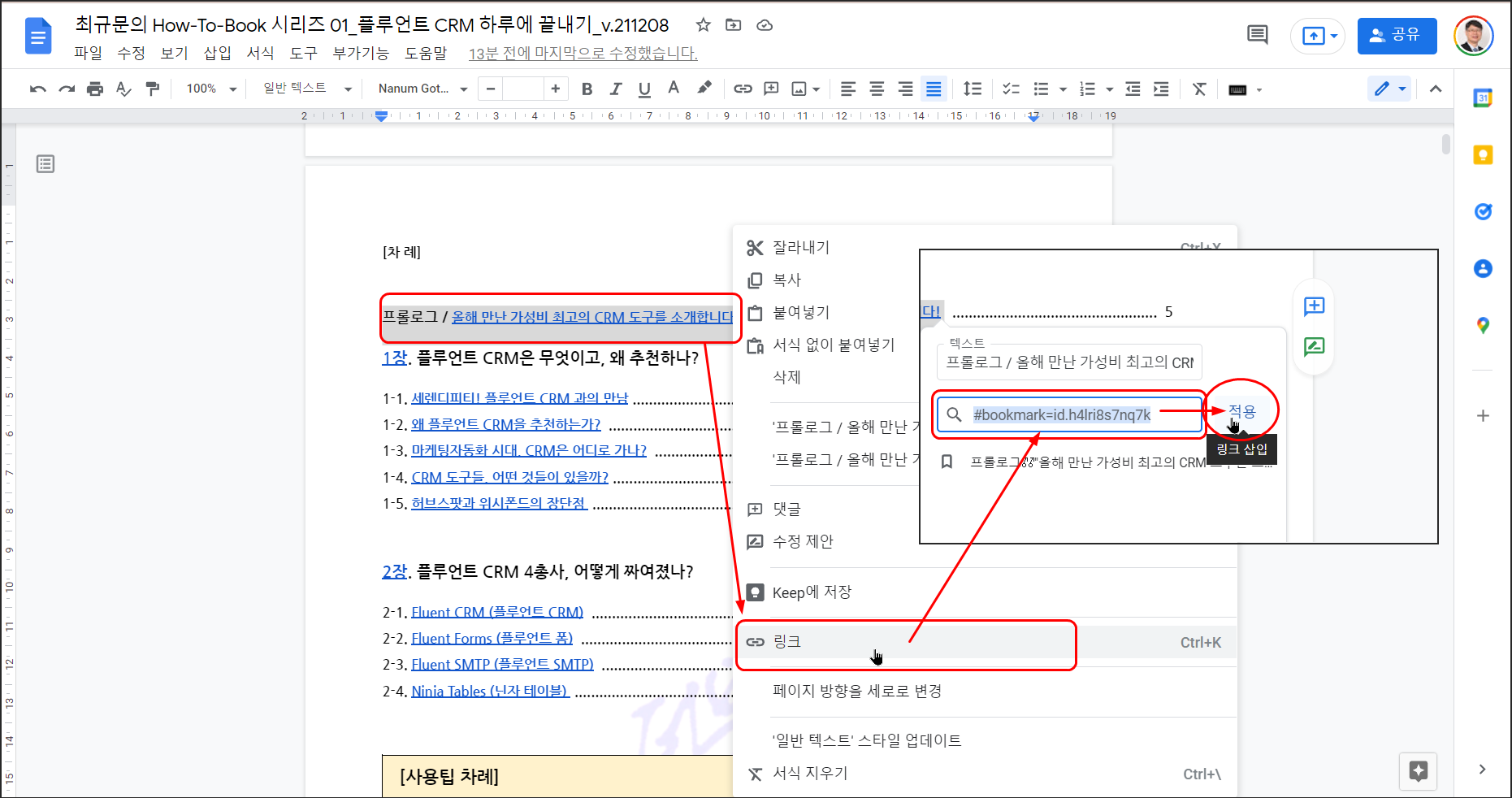Select the paint format roller icon

coord(153,89)
